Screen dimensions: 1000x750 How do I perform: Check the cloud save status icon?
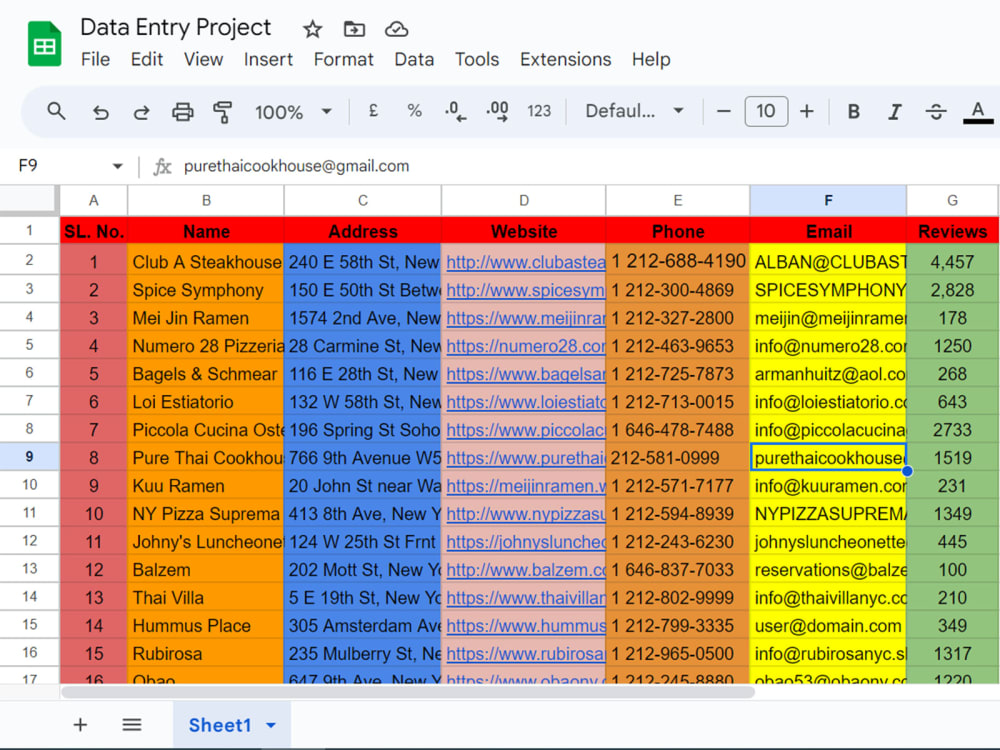(396, 29)
